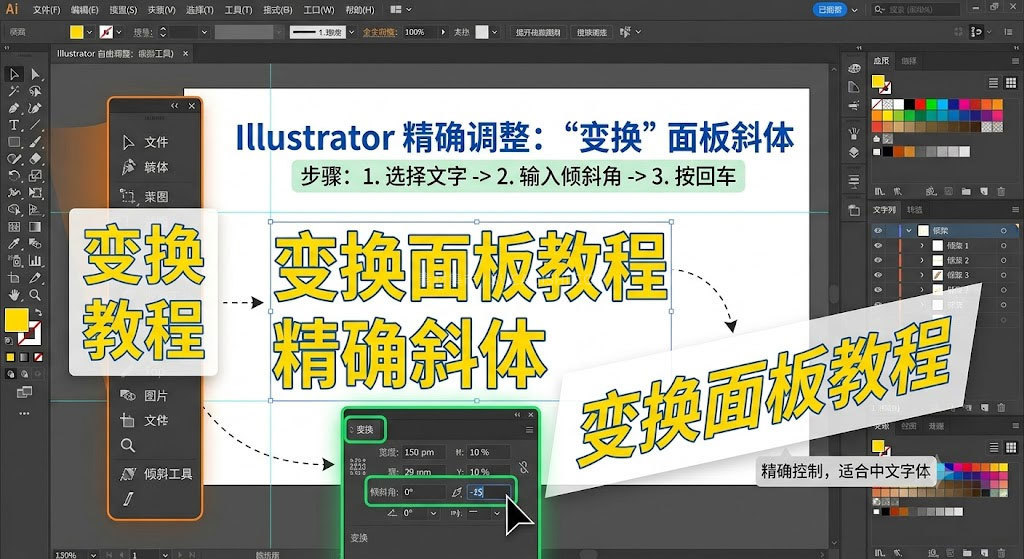Toggle visibility of sublayer numbered 1

(878, 246)
